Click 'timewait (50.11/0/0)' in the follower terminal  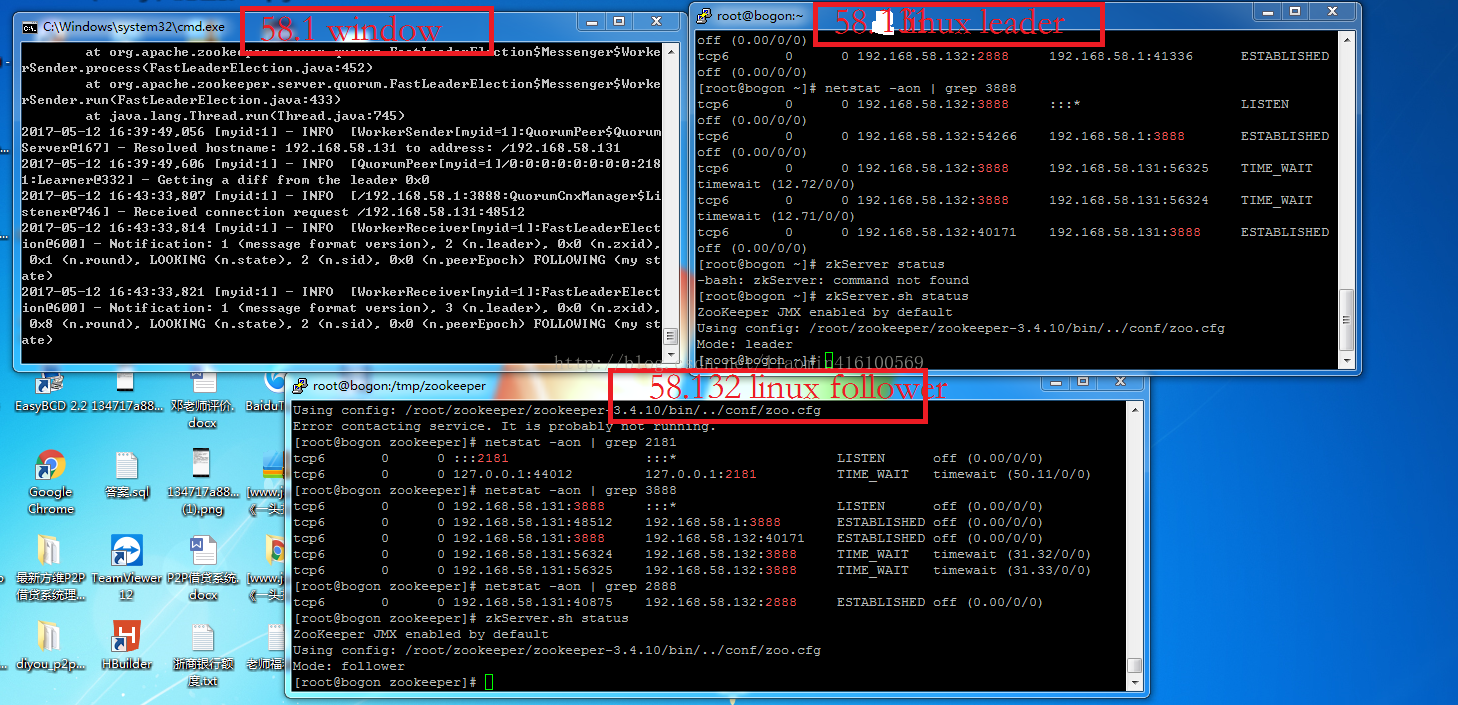coord(1012,474)
